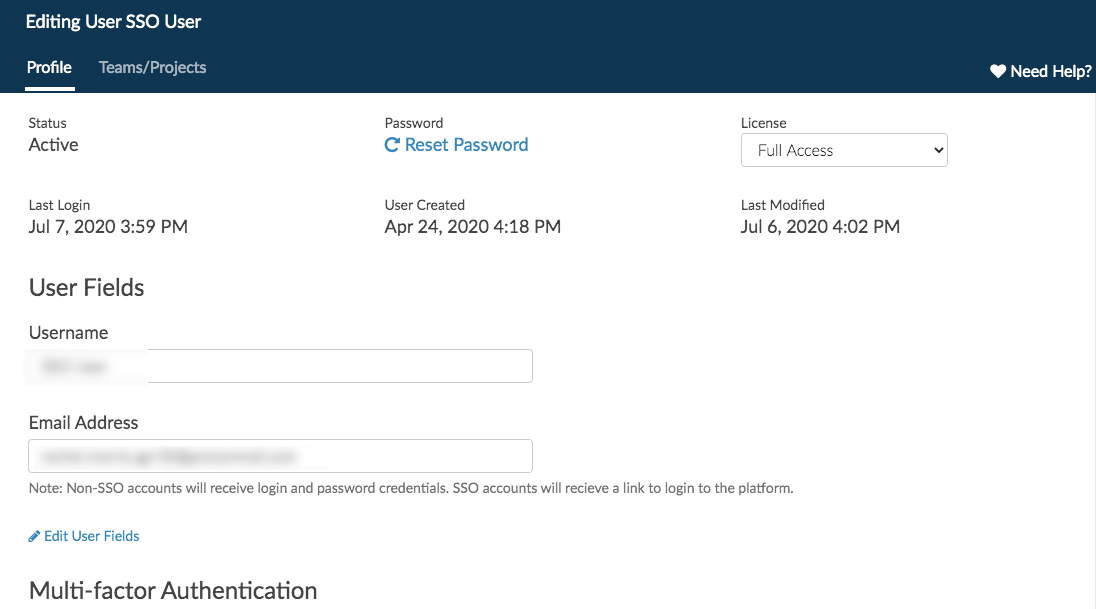
Task: Switch to the Profile tab
Action: click(x=49, y=68)
